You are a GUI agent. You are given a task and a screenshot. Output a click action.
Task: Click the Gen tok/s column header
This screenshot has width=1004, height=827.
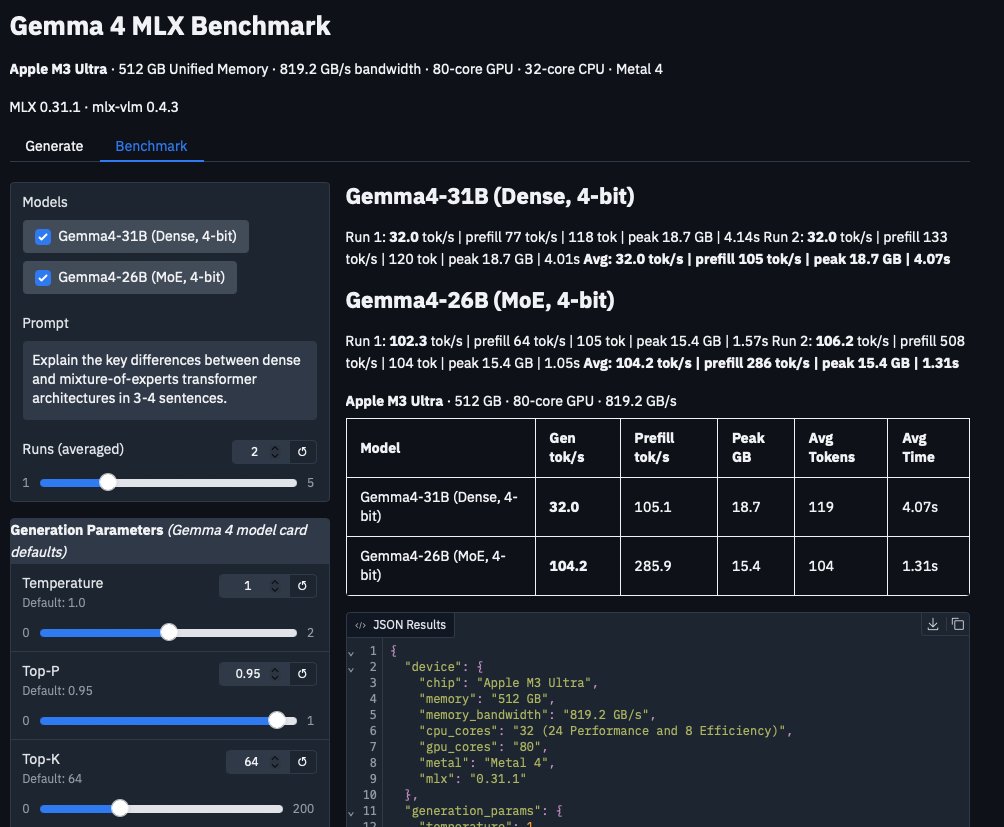tap(578, 448)
